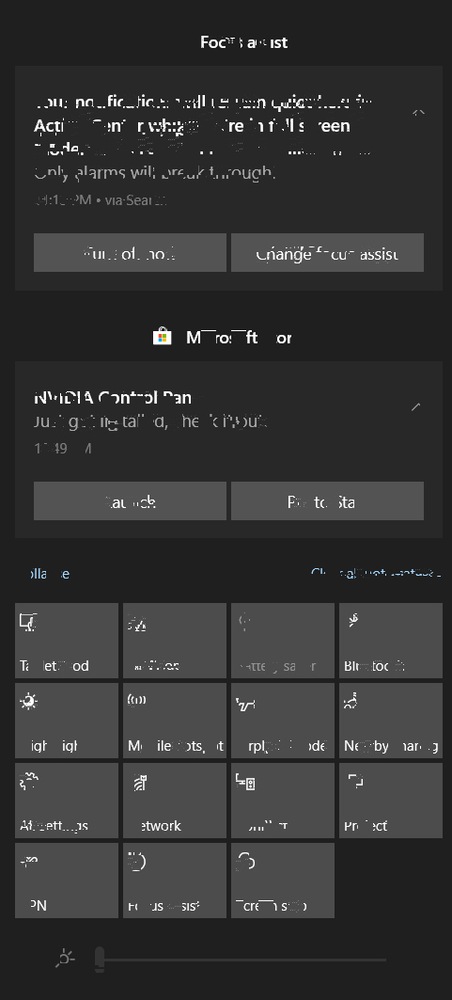Click the Mobile hotspot tile icon

tap(137, 700)
